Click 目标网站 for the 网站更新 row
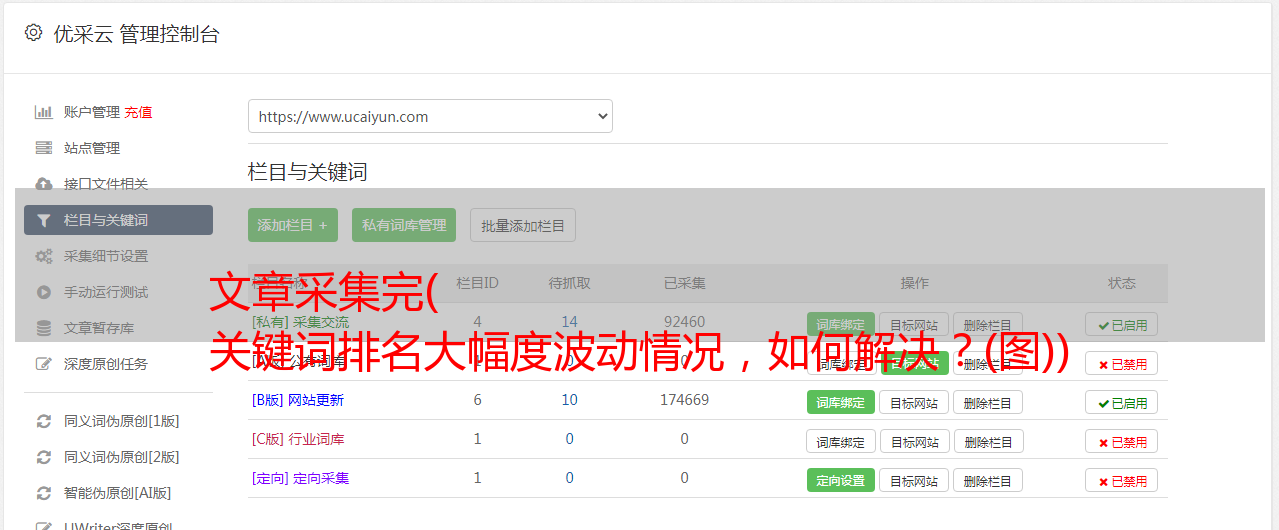Image resolution: width=1279 pixels, height=530 pixels. 914,402
